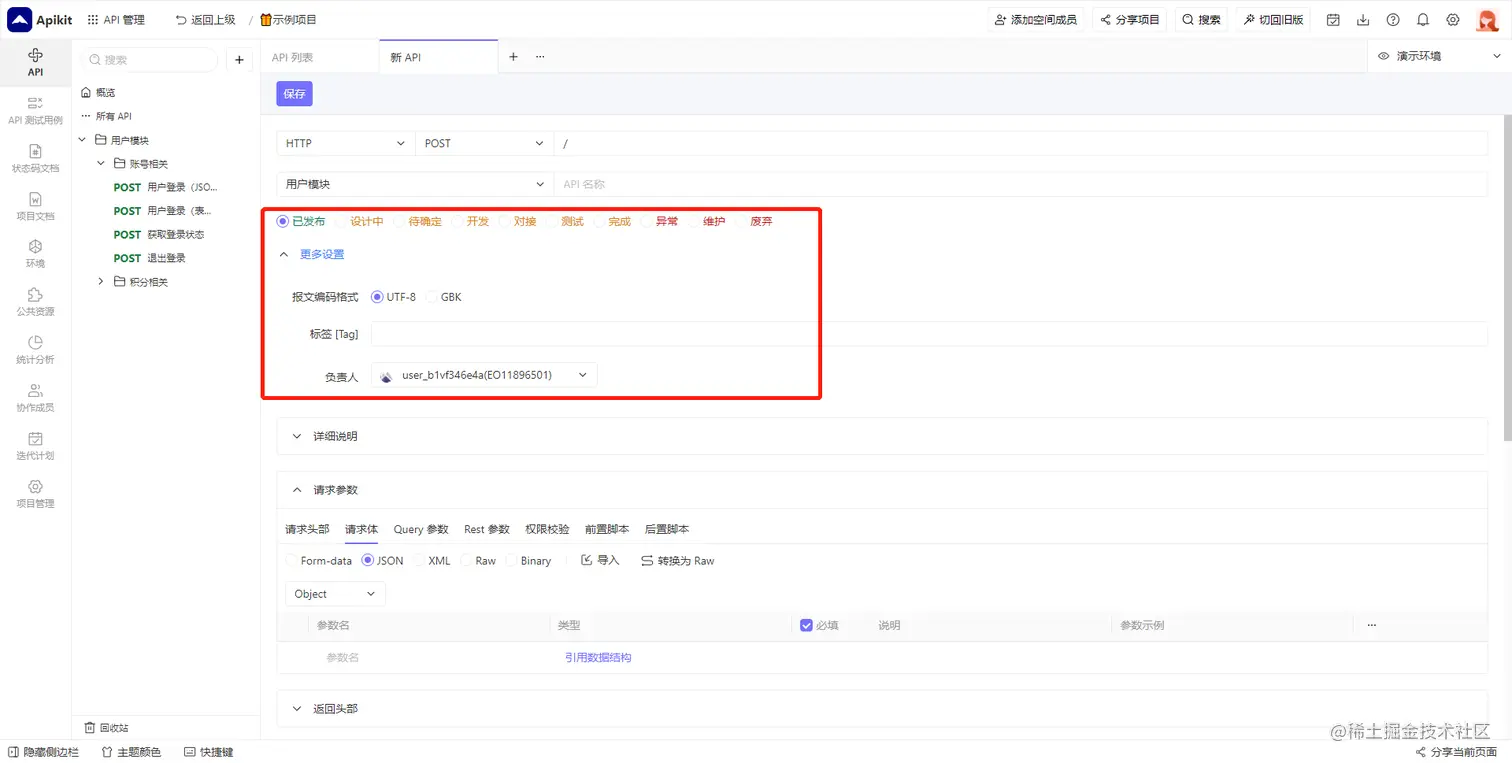Open the 演示环境 environment dropdown
The width and height of the screenshot is (1512, 763).
[x=1439, y=56]
